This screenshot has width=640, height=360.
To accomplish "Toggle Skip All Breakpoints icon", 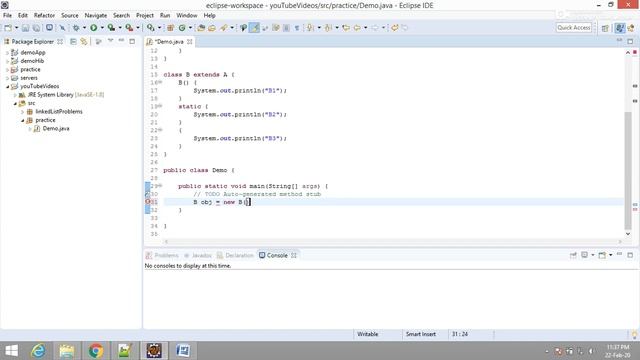I will [62, 28].
